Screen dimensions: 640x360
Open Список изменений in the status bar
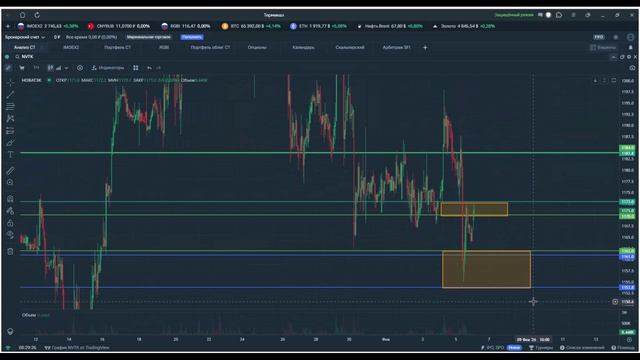pyautogui.click(x=582, y=348)
